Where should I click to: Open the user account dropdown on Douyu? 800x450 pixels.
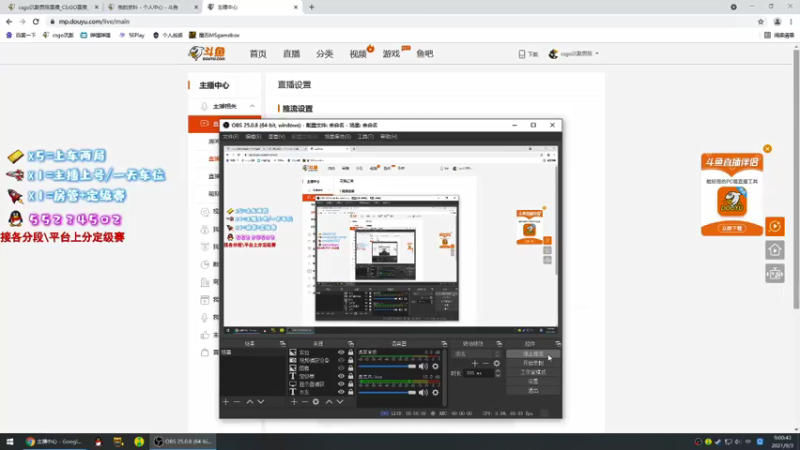point(574,54)
